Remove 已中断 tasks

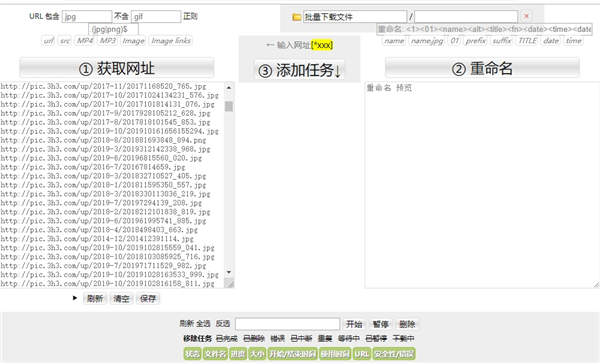pyautogui.click(x=302, y=339)
